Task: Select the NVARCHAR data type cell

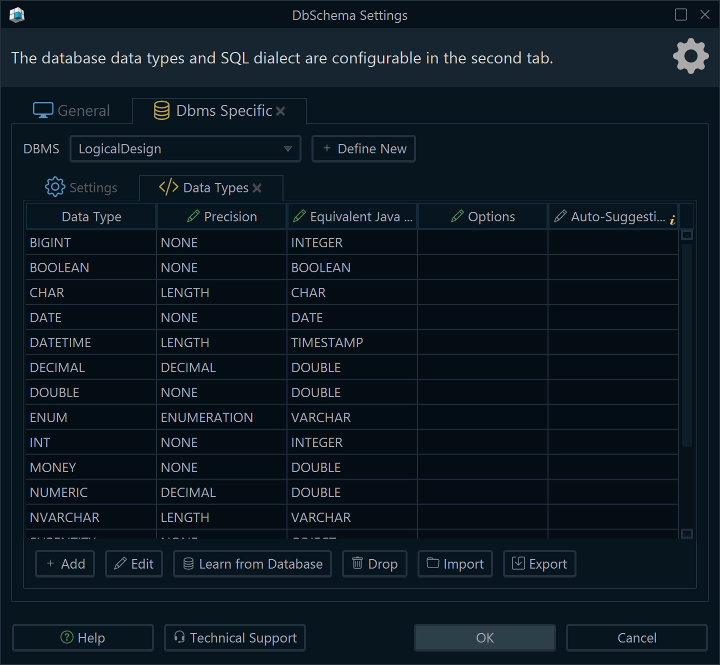Action: [91, 517]
